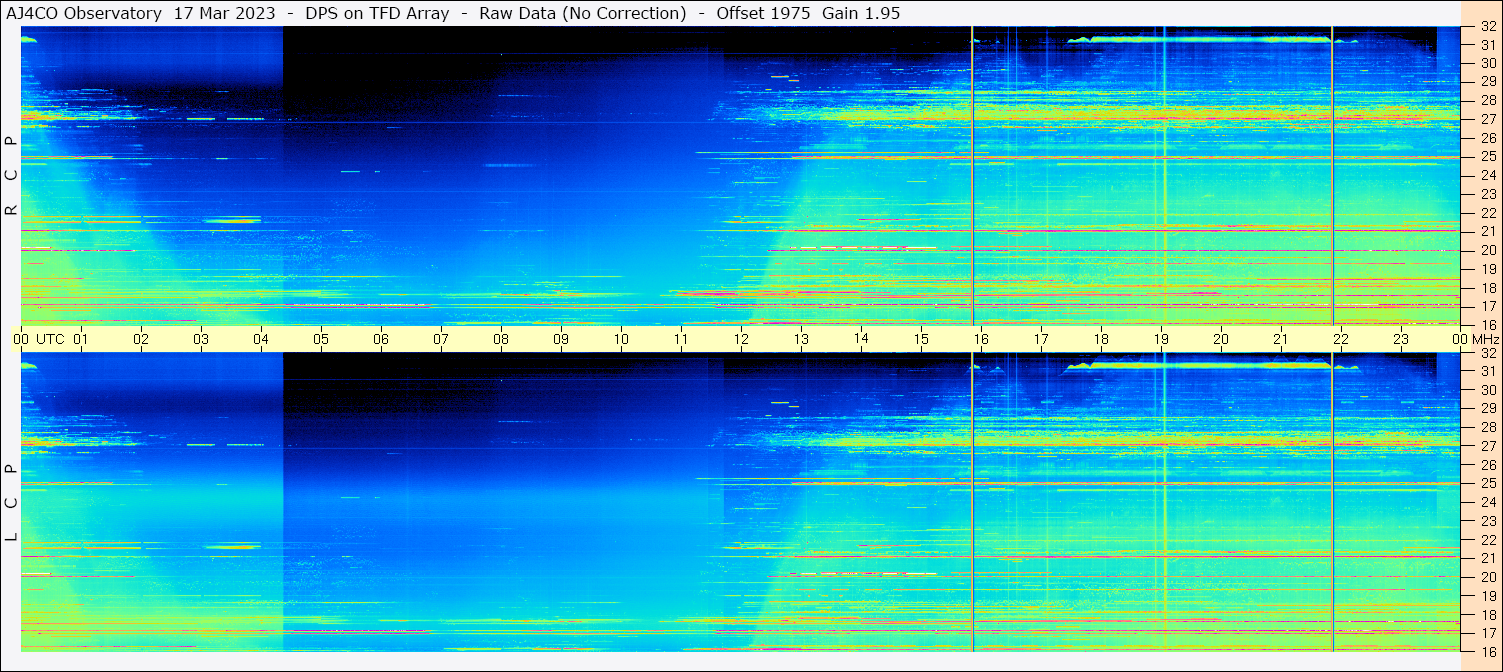Click the "20" MHz tick of RCP panel
The width and height of the screenshot is (1503, 672).
point(1487,250)
